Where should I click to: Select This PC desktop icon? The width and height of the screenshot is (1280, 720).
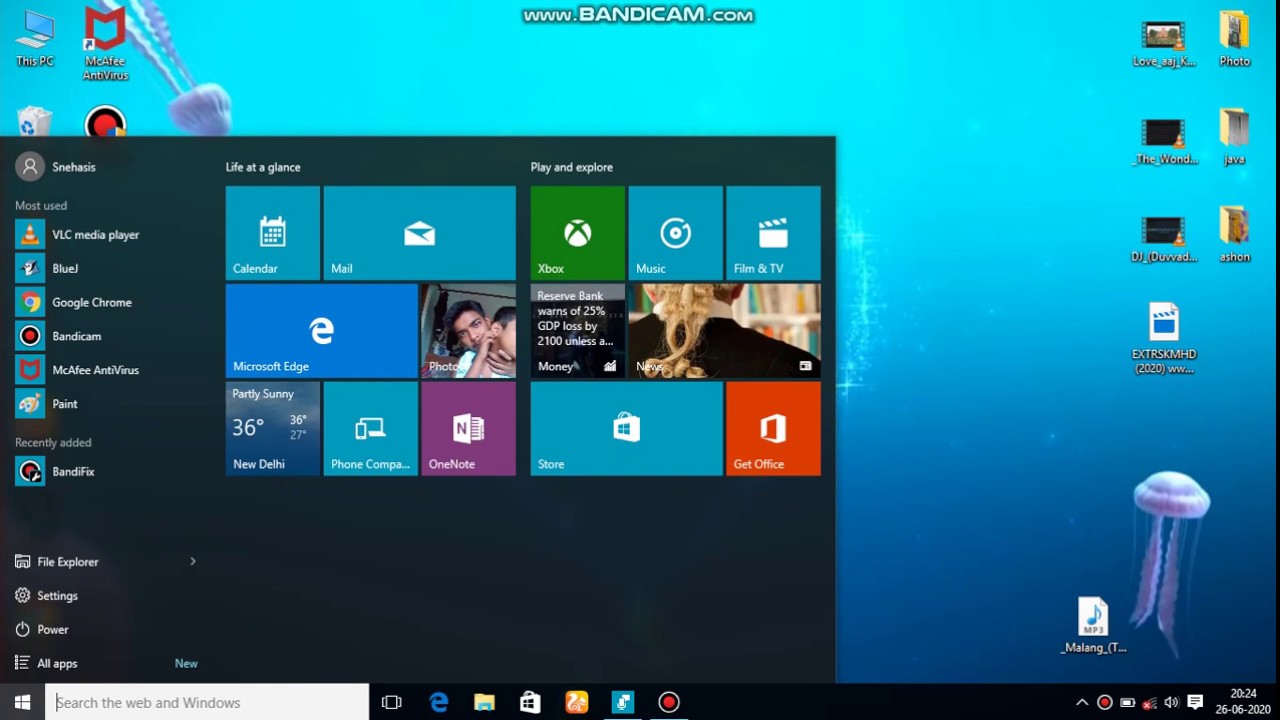(x=34, y=40)
